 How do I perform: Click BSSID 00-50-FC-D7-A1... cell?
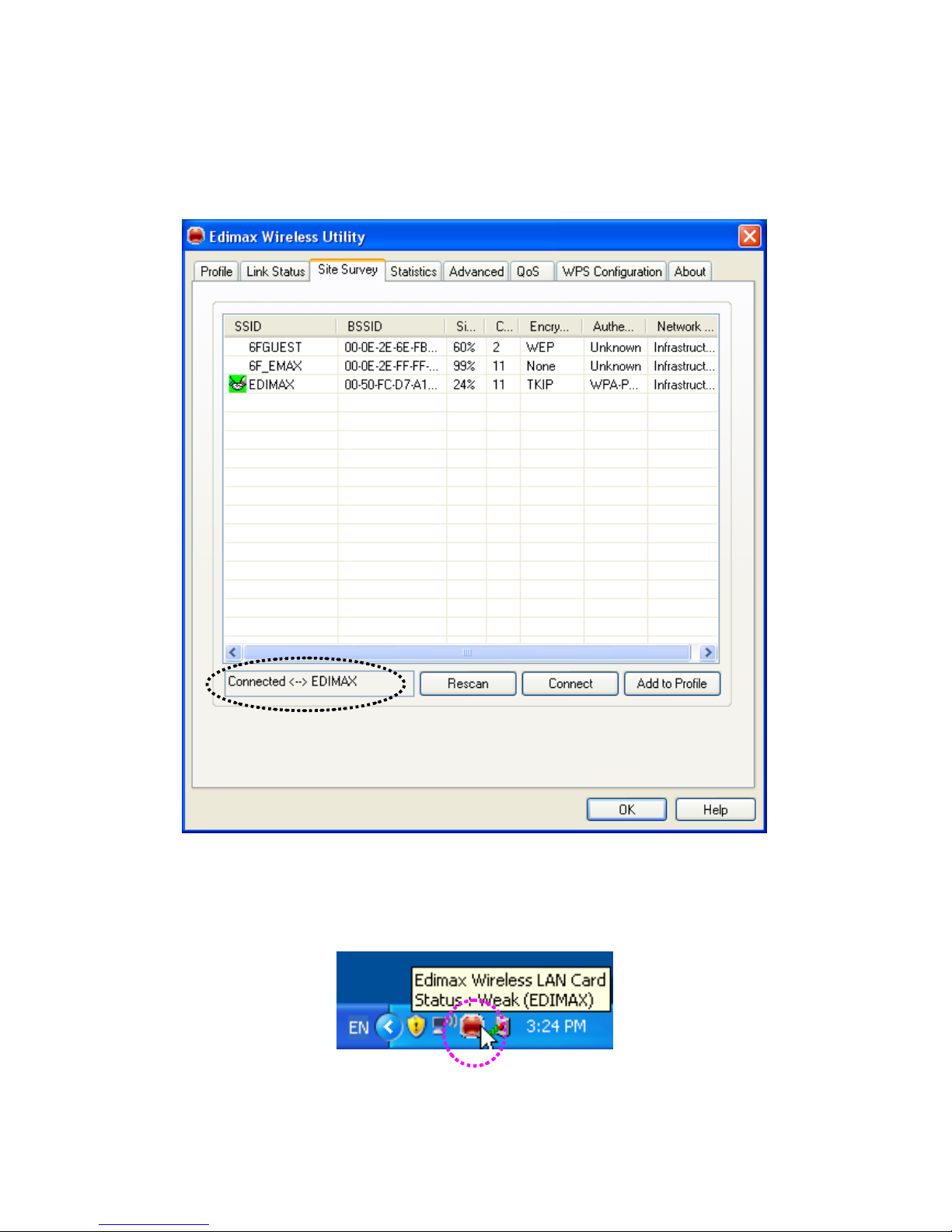point(391,384)
